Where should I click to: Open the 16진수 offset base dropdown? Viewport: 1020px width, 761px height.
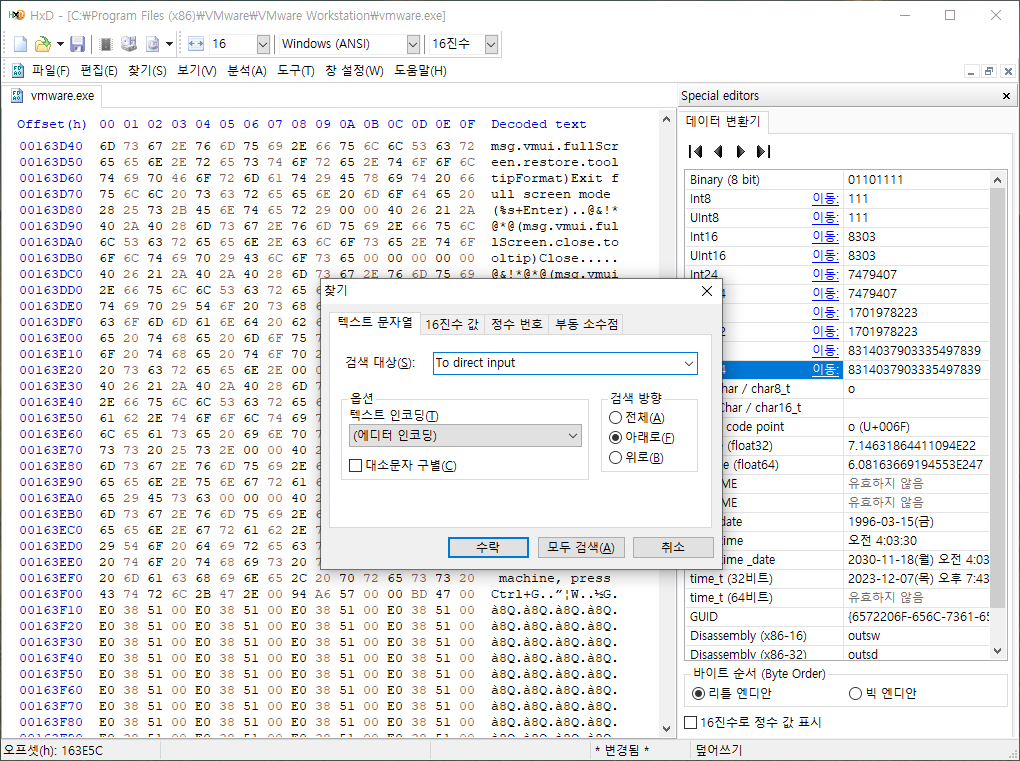pyautogui.click(x=491, y=44)
